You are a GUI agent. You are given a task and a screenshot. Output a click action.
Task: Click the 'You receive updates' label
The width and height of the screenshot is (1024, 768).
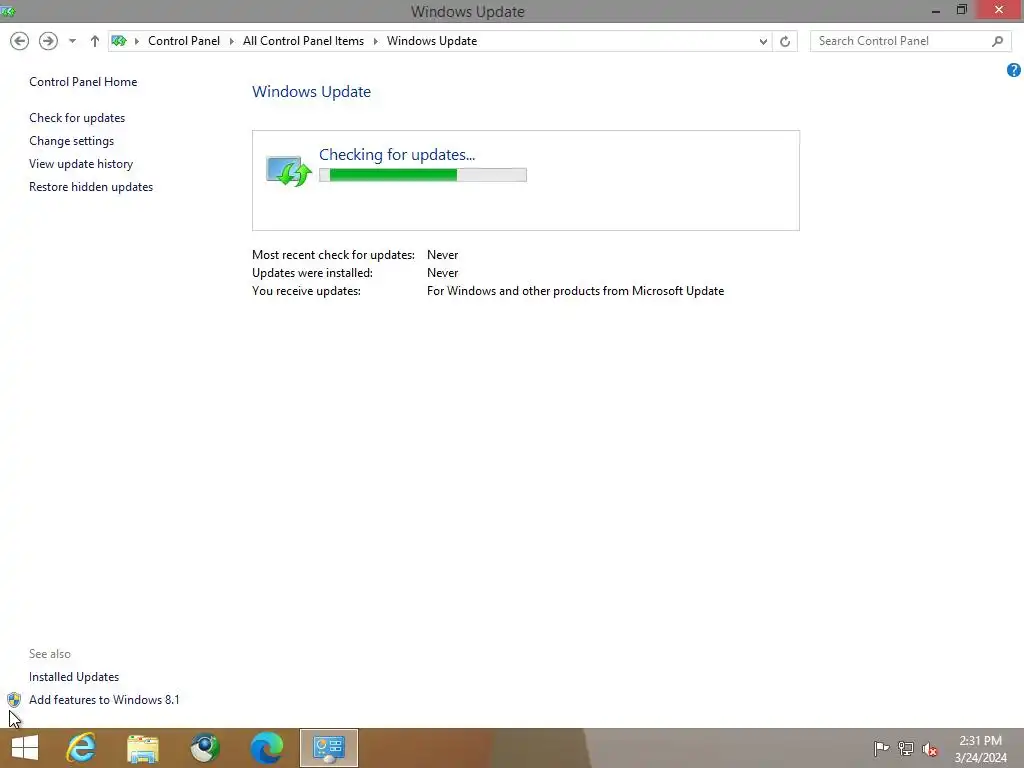point(306,291)
